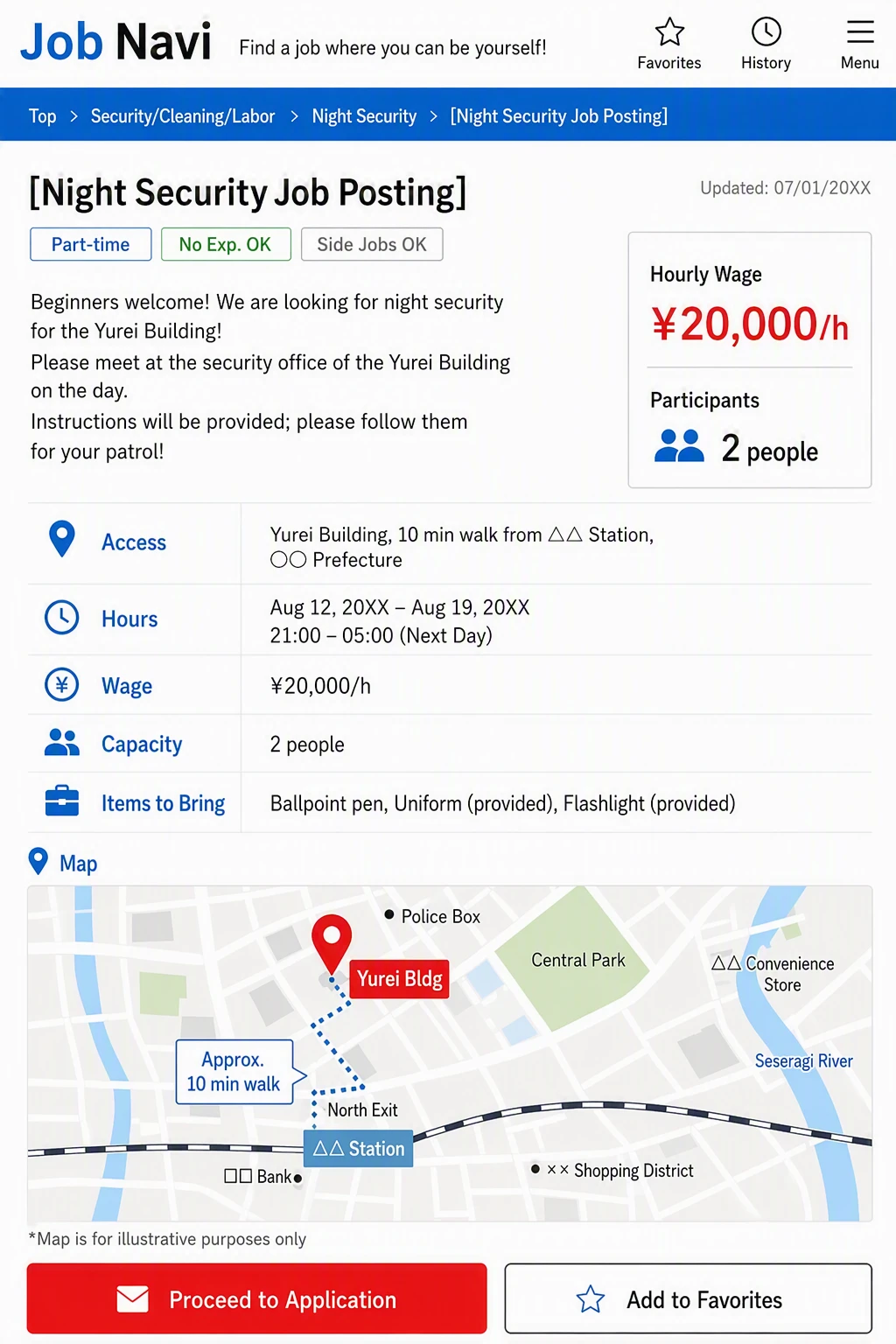Go to Top breadcrumb link
Viewport: 896px width, 1344px height.
pyautogui.click(x=42, y=116)
